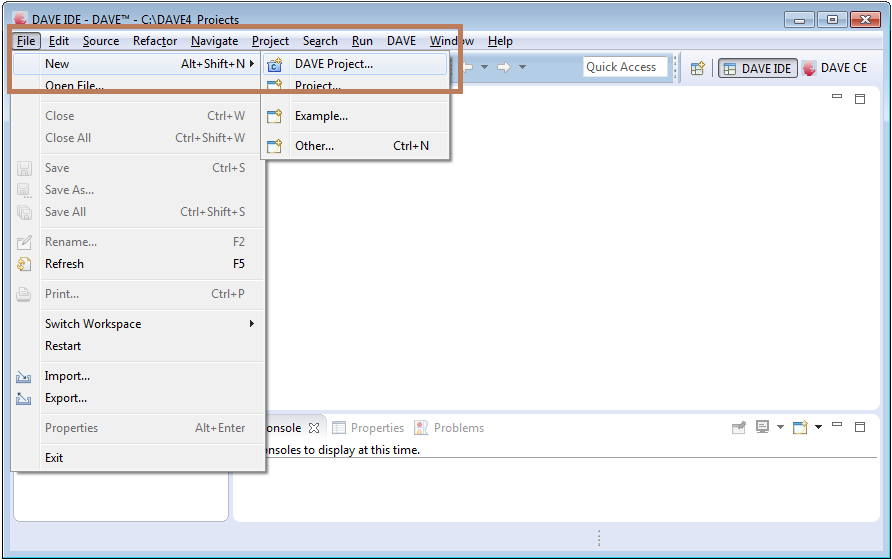Click the Open Perspective icon
The image size is (892, 560).
[697, 68]
